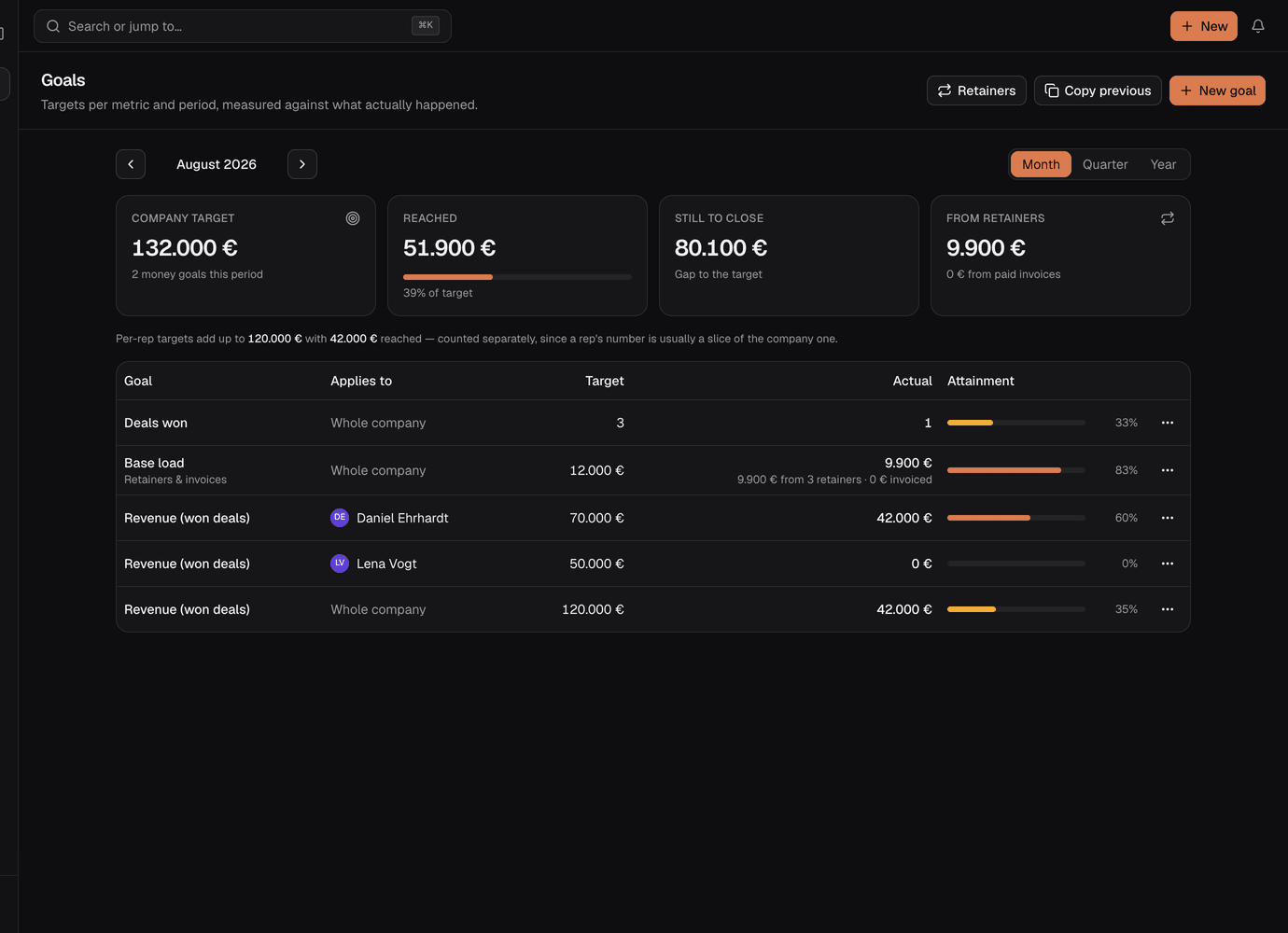Click Lena Vogt attainment bar
This screenshot has width=1288, height=933.
point(1016,564)
